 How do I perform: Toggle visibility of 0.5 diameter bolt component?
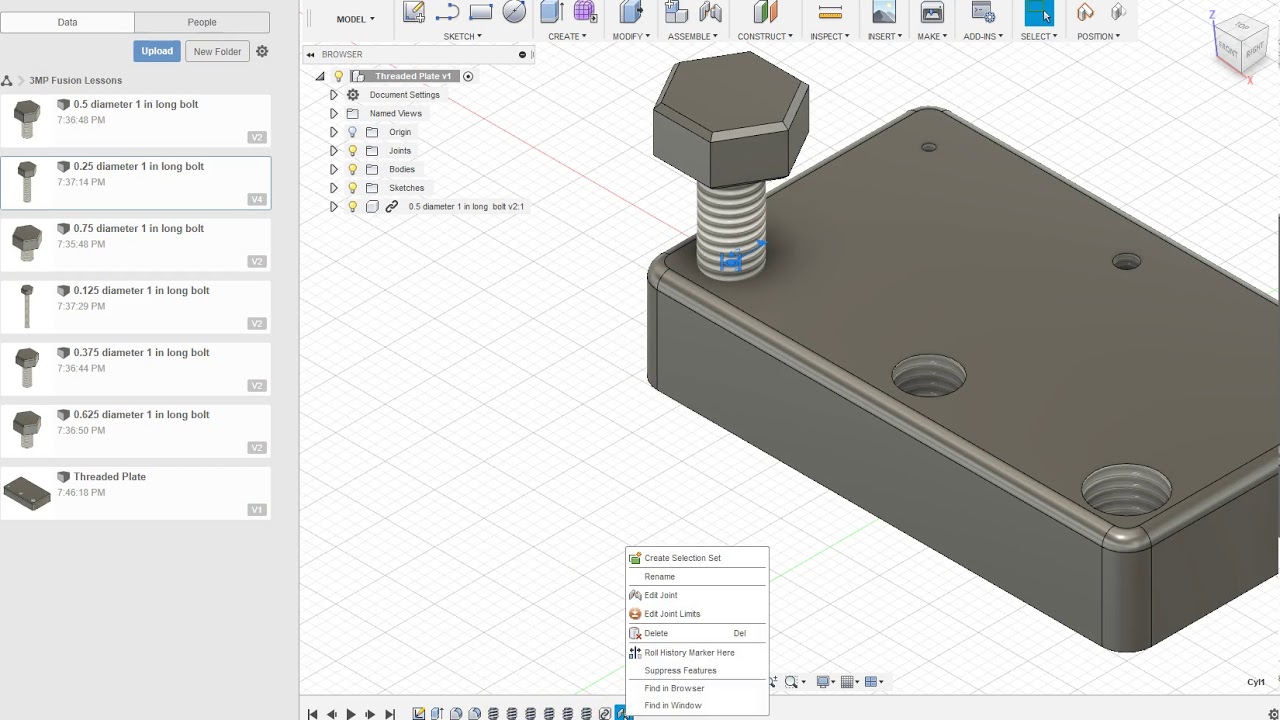(x=352, y=206)
